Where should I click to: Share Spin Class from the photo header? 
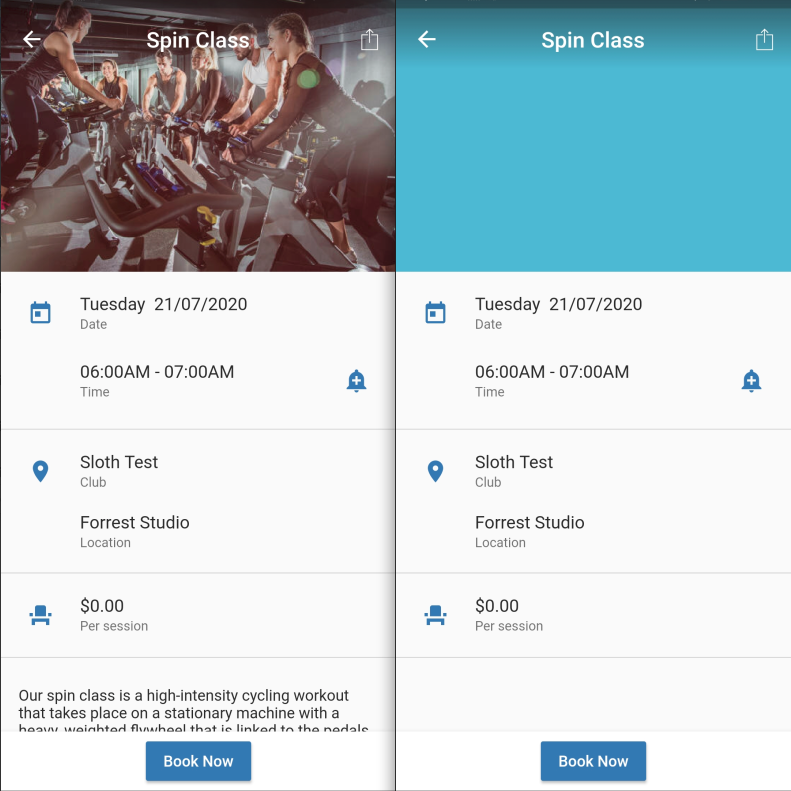coord(369,39)
